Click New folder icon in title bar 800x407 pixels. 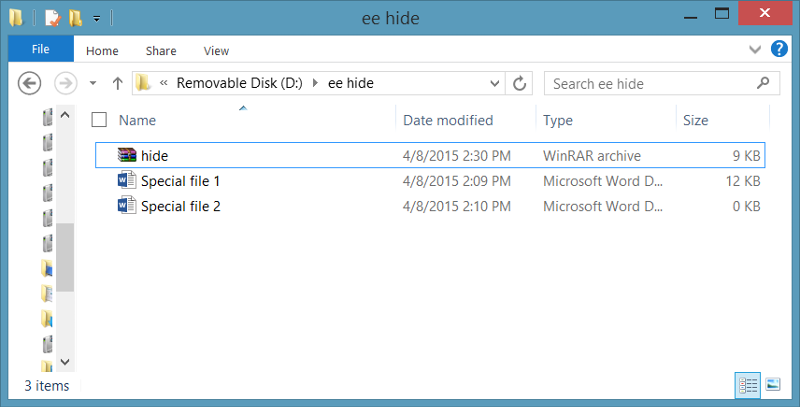tap(76, 18)
